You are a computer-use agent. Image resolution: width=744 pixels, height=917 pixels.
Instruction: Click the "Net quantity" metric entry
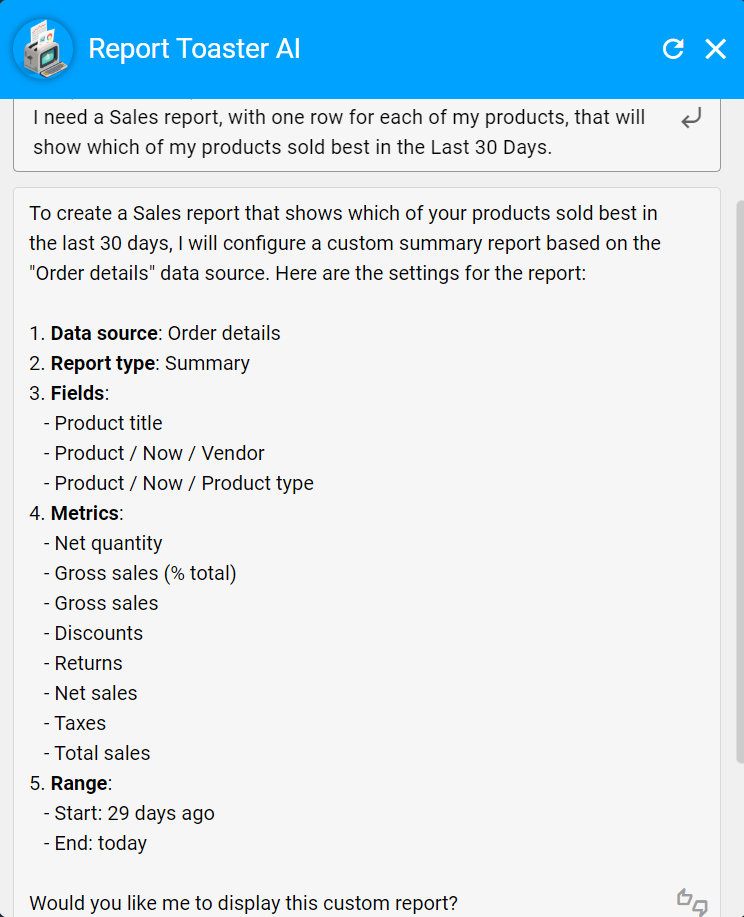point(108,543)
